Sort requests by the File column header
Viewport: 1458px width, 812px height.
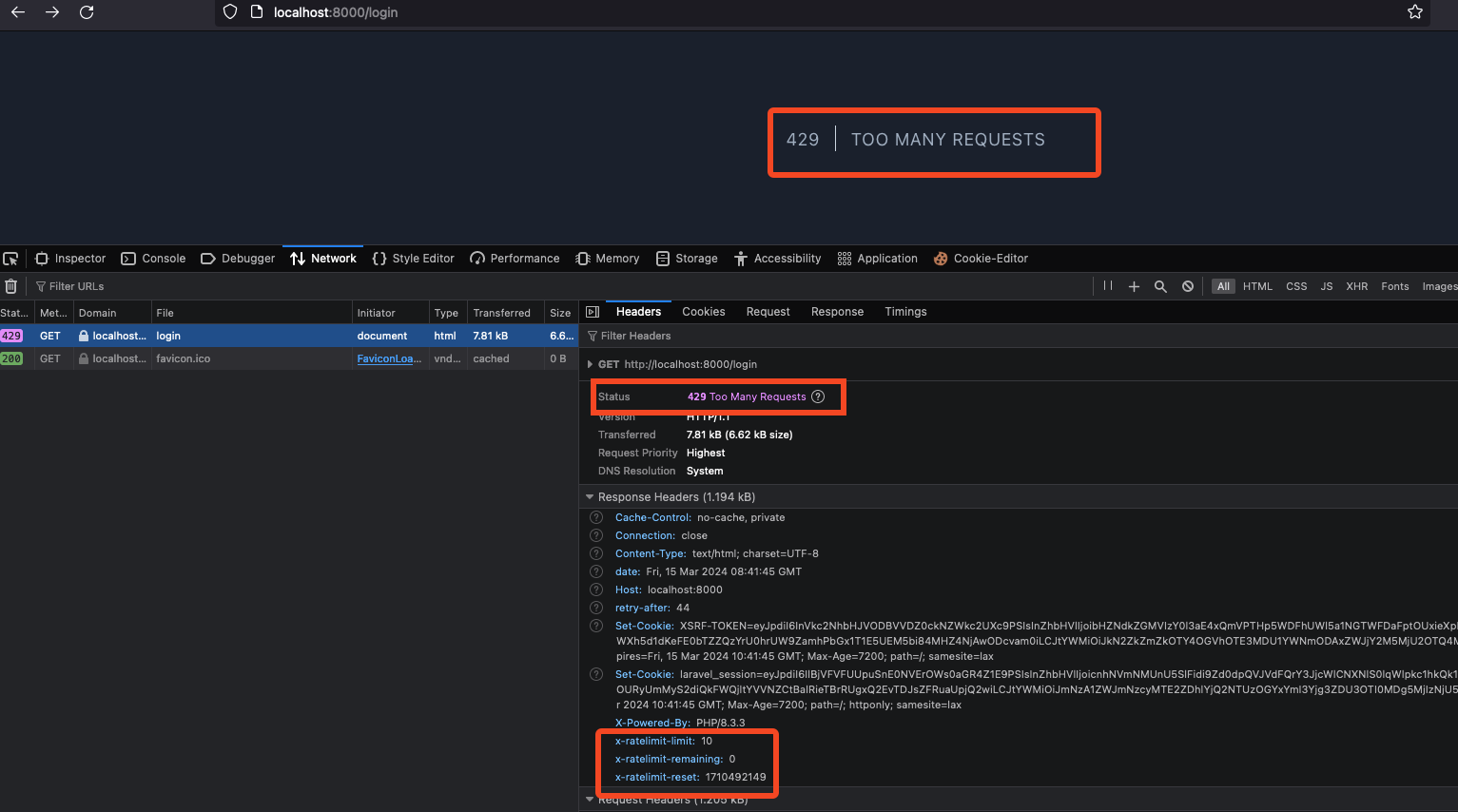tap(251, 313)
